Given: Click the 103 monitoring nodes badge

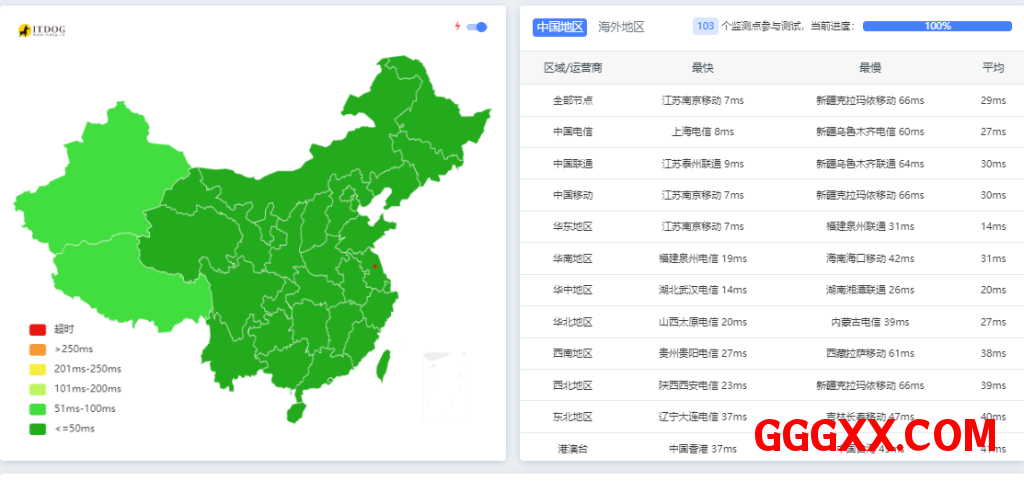Looking at the screenshot, I should [705, 26].
